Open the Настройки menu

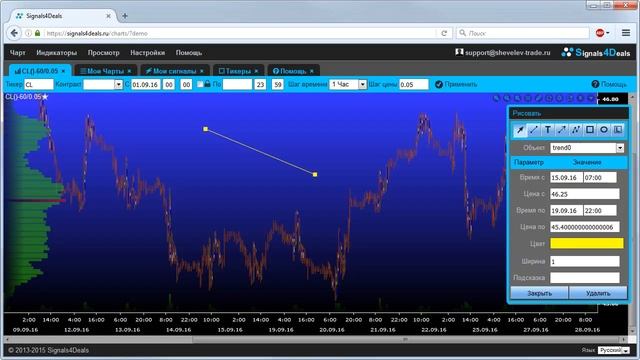click(147, 53)
